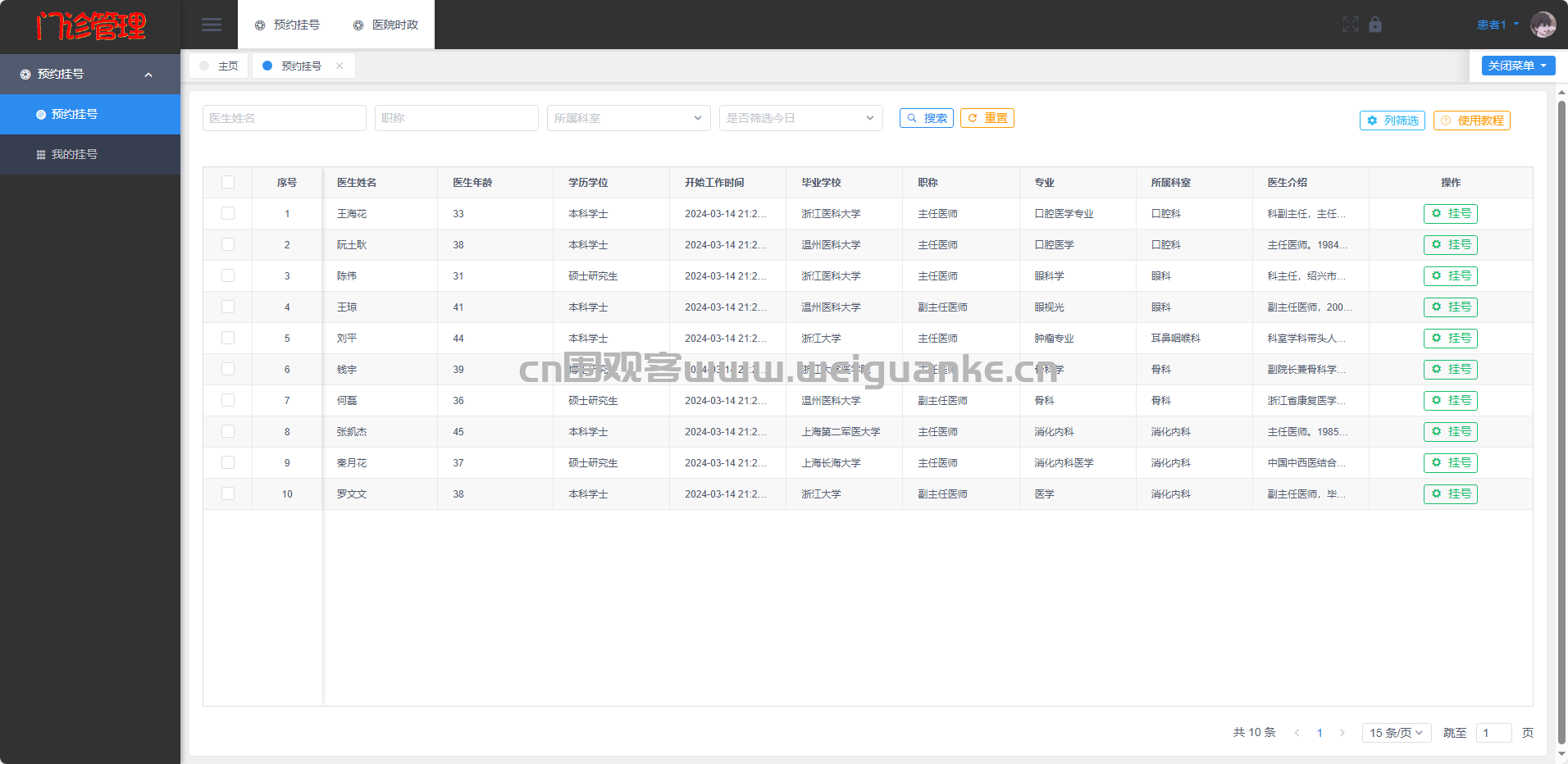1568x764 pixels.
Task: Open the 使用教程 tutorial button
Action: 1472,121
